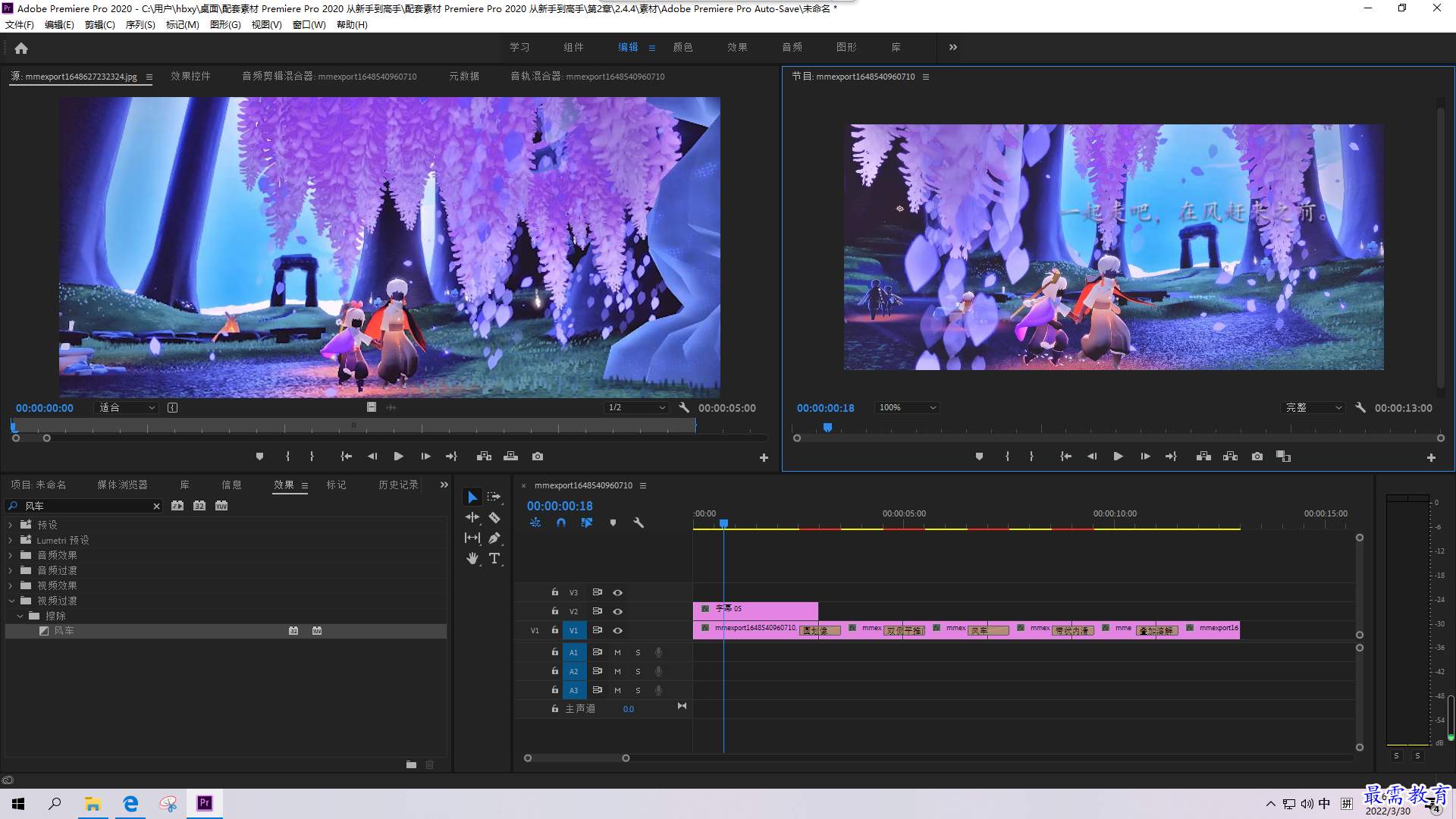1456x819 pixels.
Task: Select the Selection tool arrow
Action: click(x=472, y=497)
